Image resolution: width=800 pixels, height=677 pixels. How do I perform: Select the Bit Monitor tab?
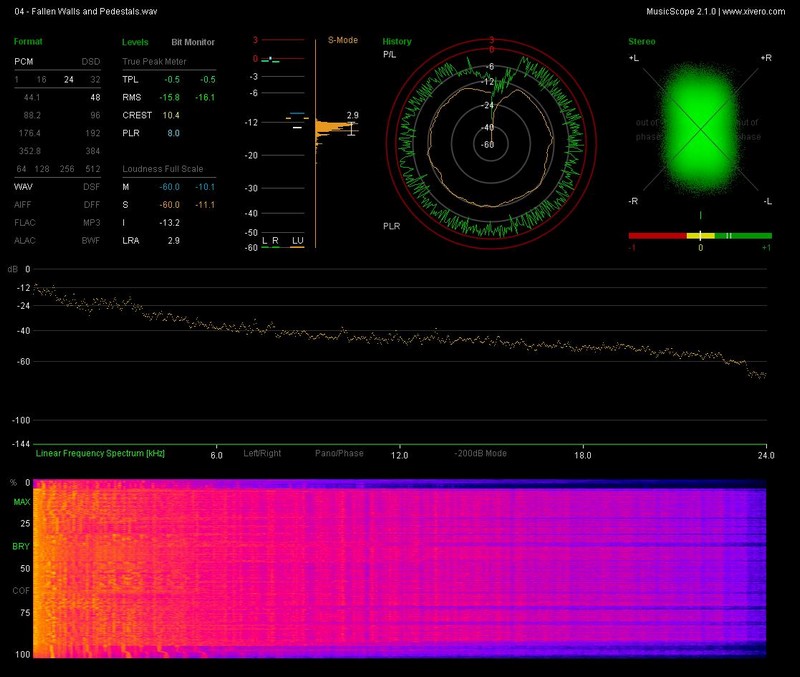tap(193, 42)
